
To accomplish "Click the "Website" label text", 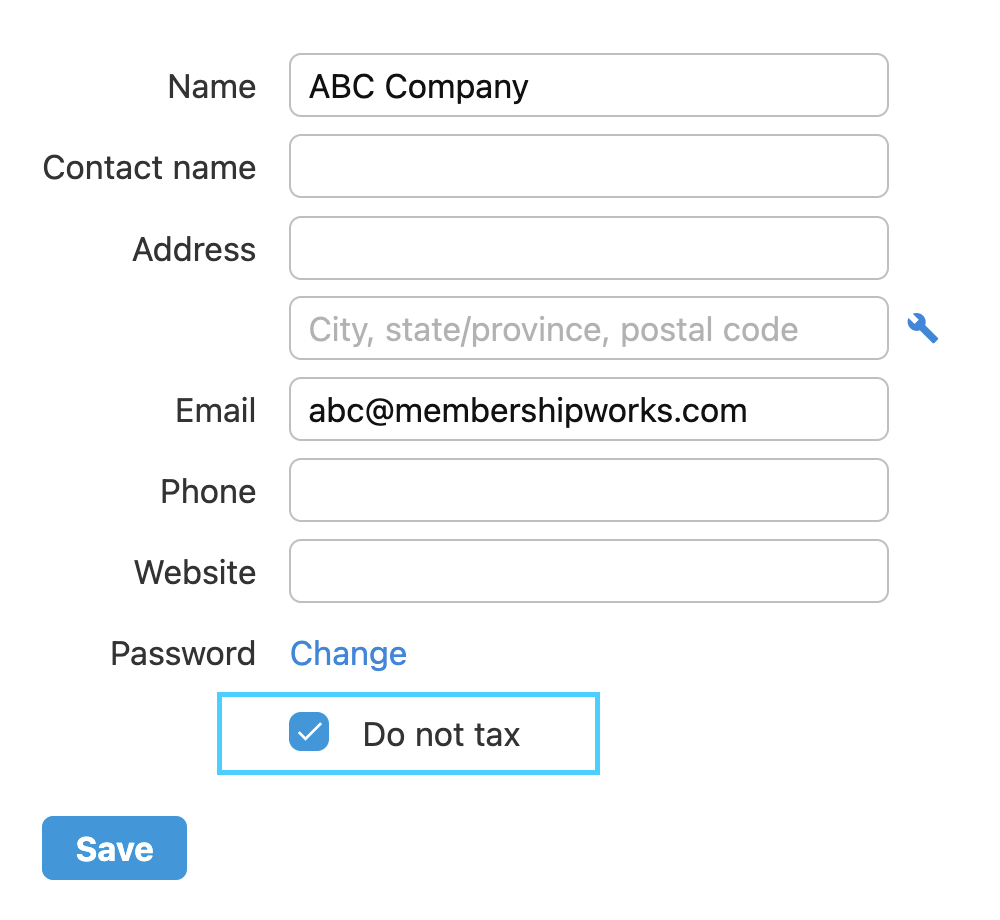I will click(x=195, y=573).
